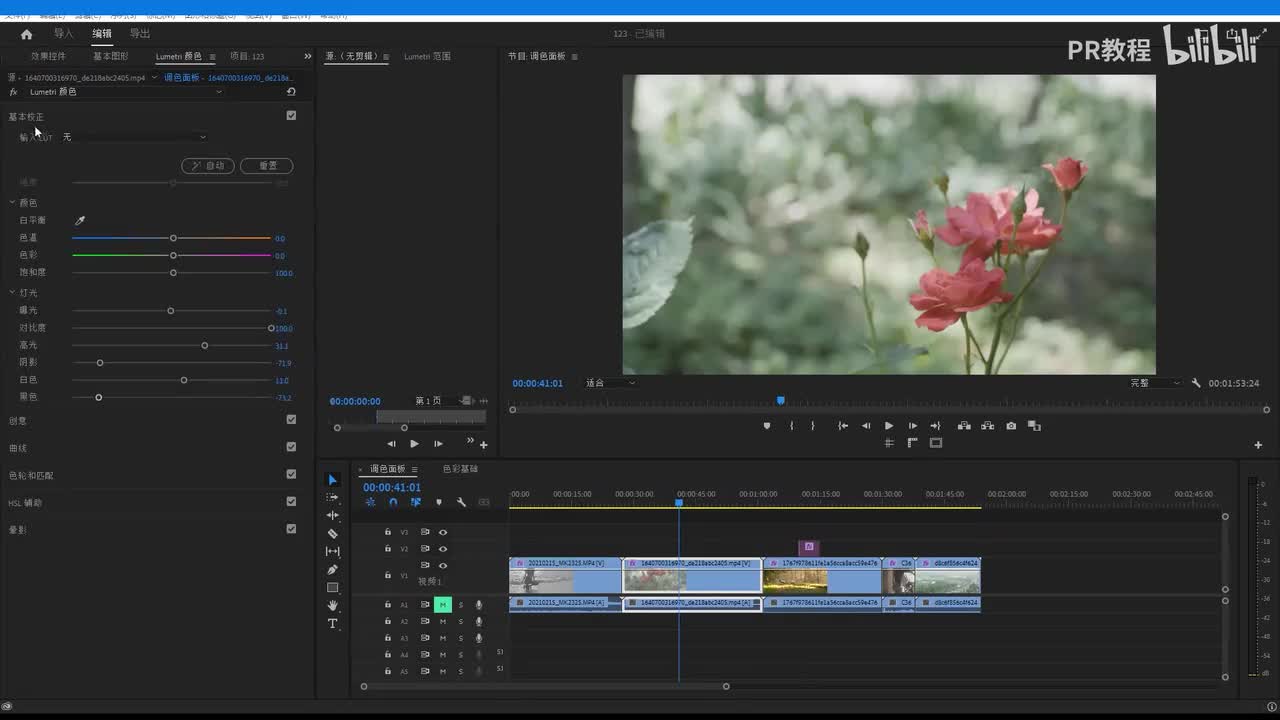Click the white balance eyedropper icon
The image size is (1280, 720).
pyautogui.click(x=80, y=221)
